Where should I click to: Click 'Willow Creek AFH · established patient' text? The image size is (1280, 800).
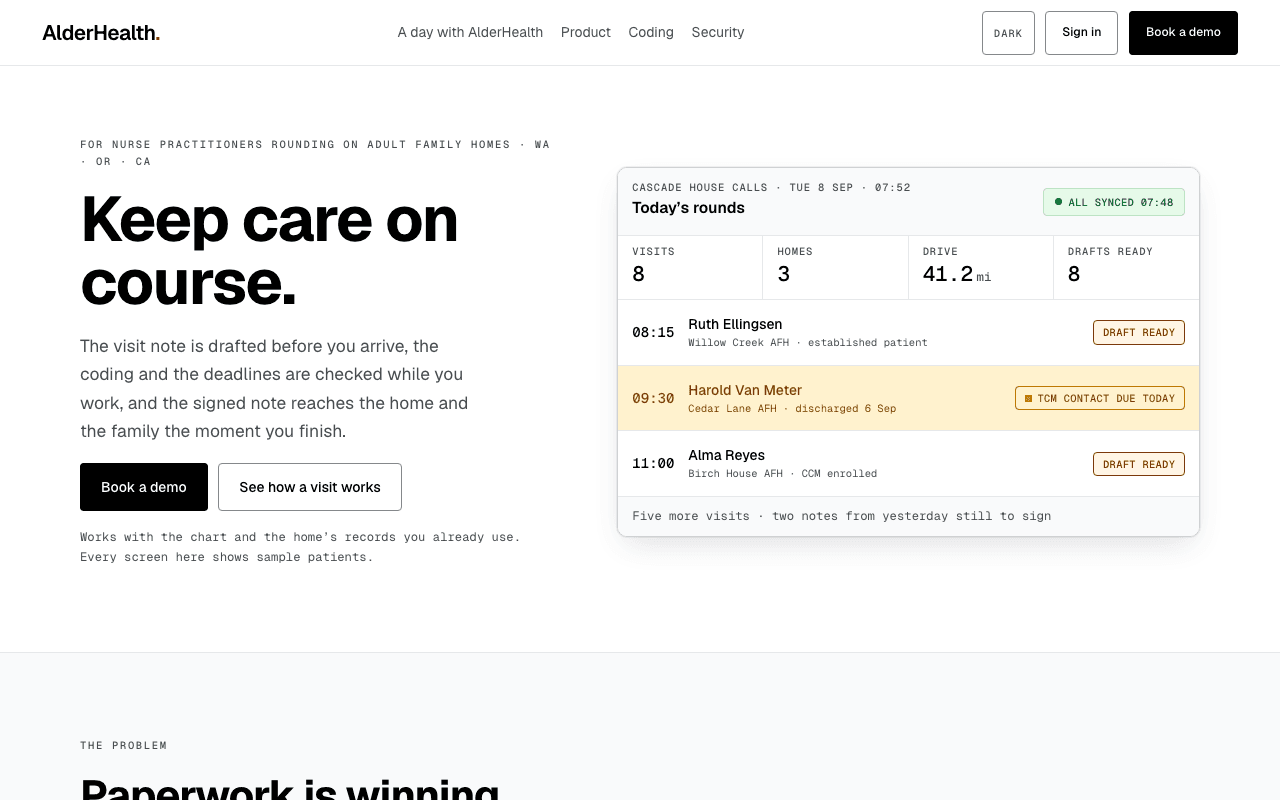coord(808,343)
